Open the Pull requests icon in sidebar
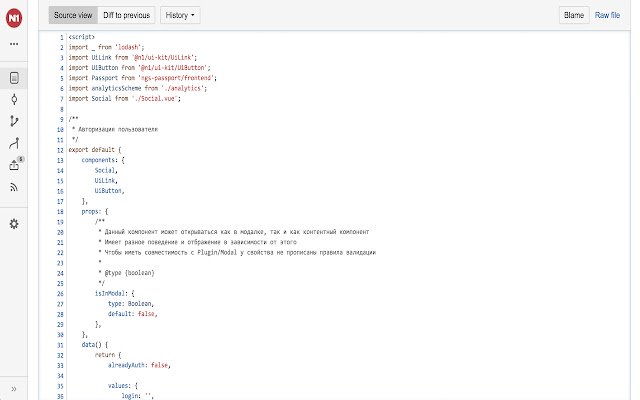 pyautogui.click(x=14, y=143)
